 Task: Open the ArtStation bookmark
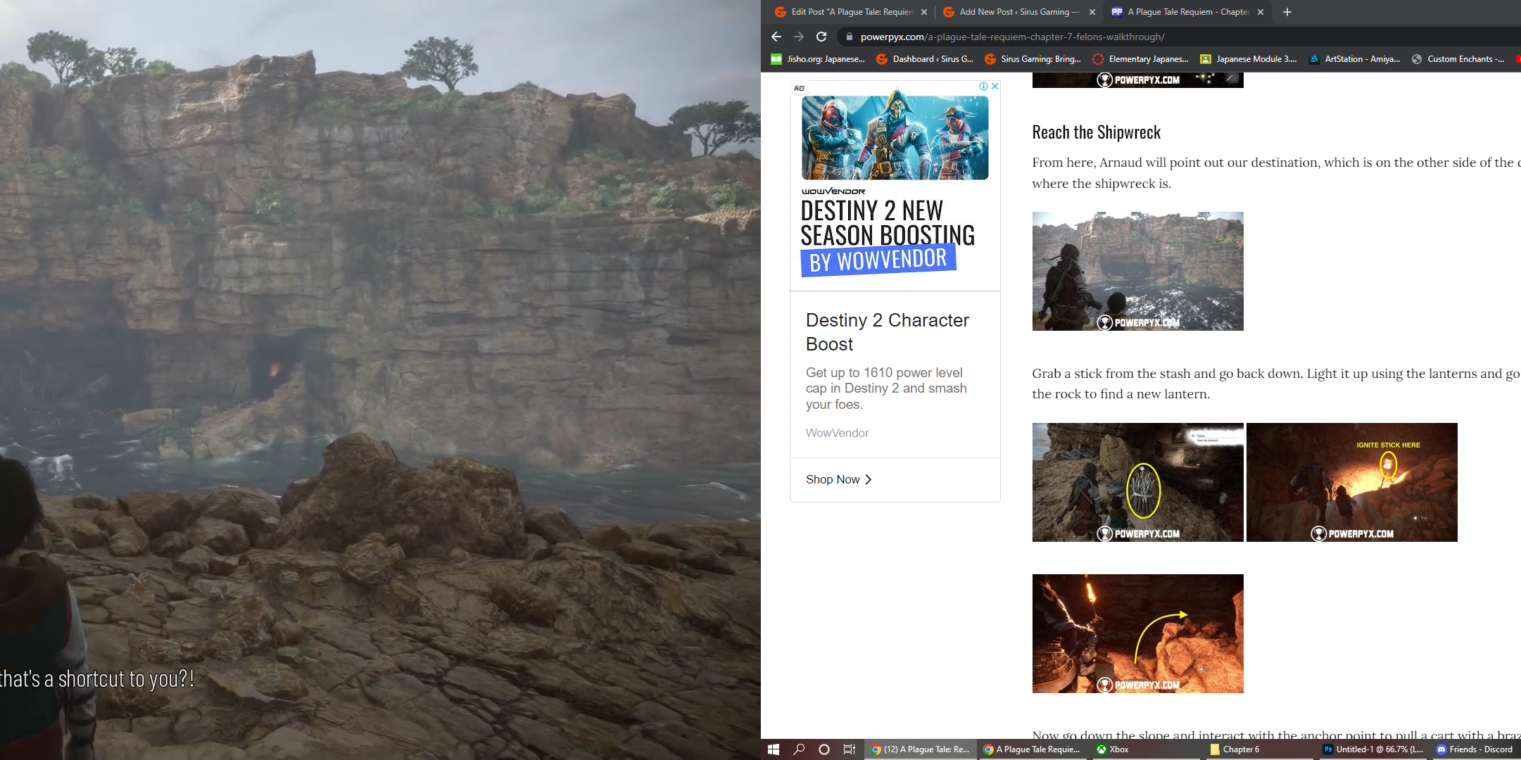1355,59
